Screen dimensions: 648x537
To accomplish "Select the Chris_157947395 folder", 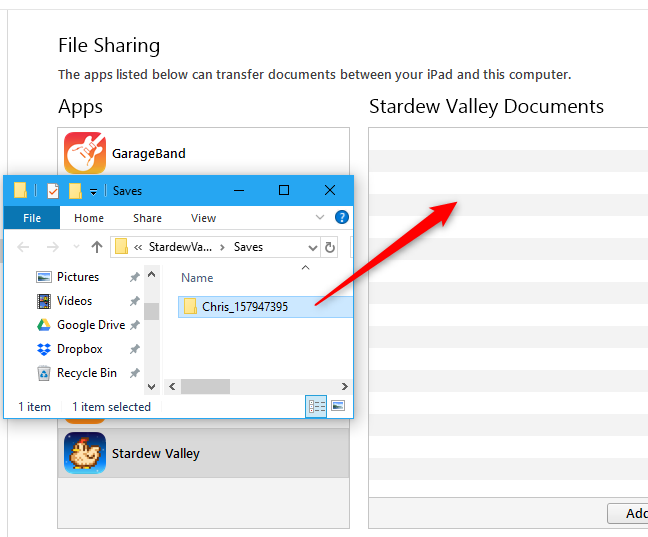I will 265,307.
